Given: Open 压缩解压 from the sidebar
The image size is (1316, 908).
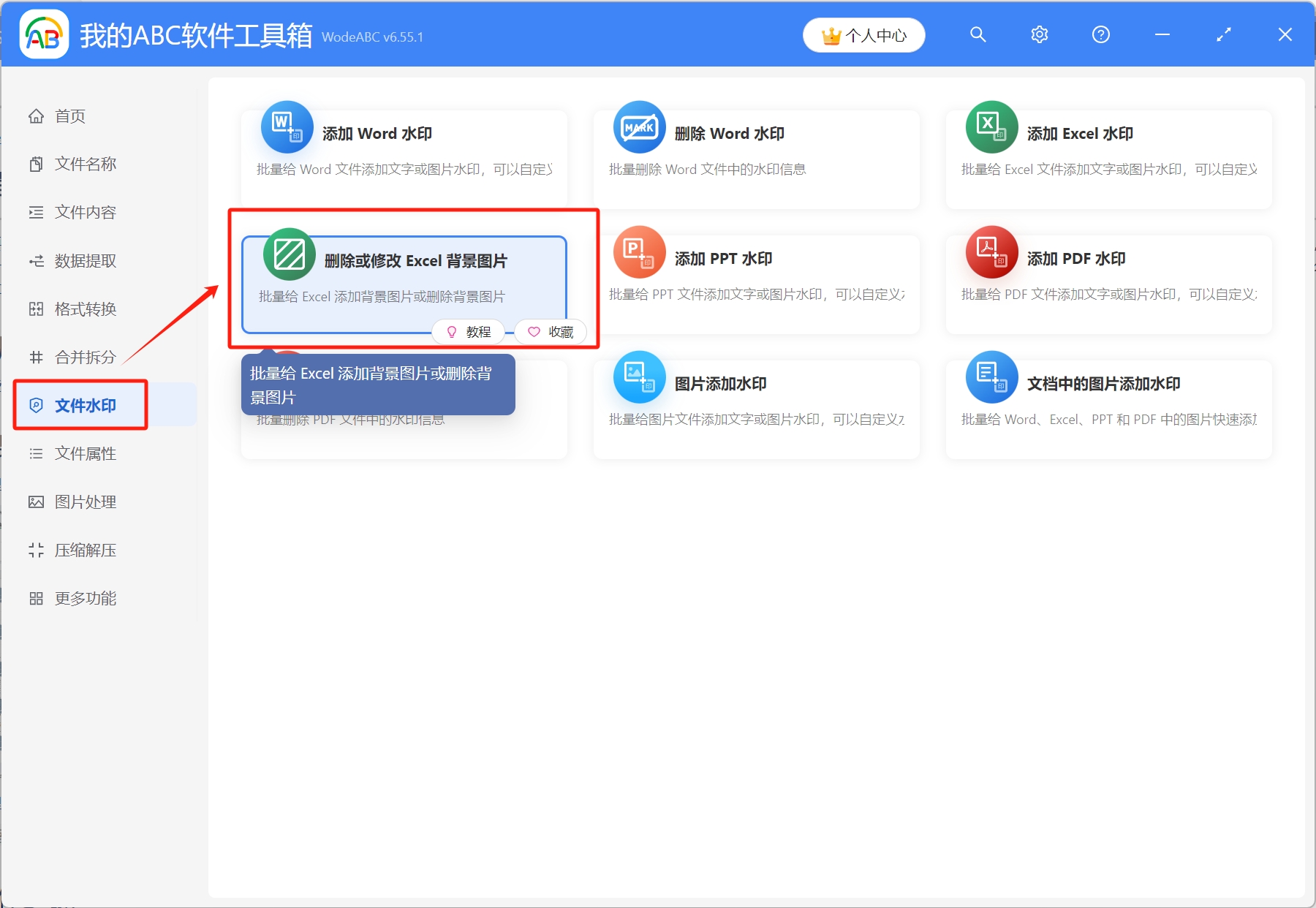Looking at the screenshot, I should (86, 550).
